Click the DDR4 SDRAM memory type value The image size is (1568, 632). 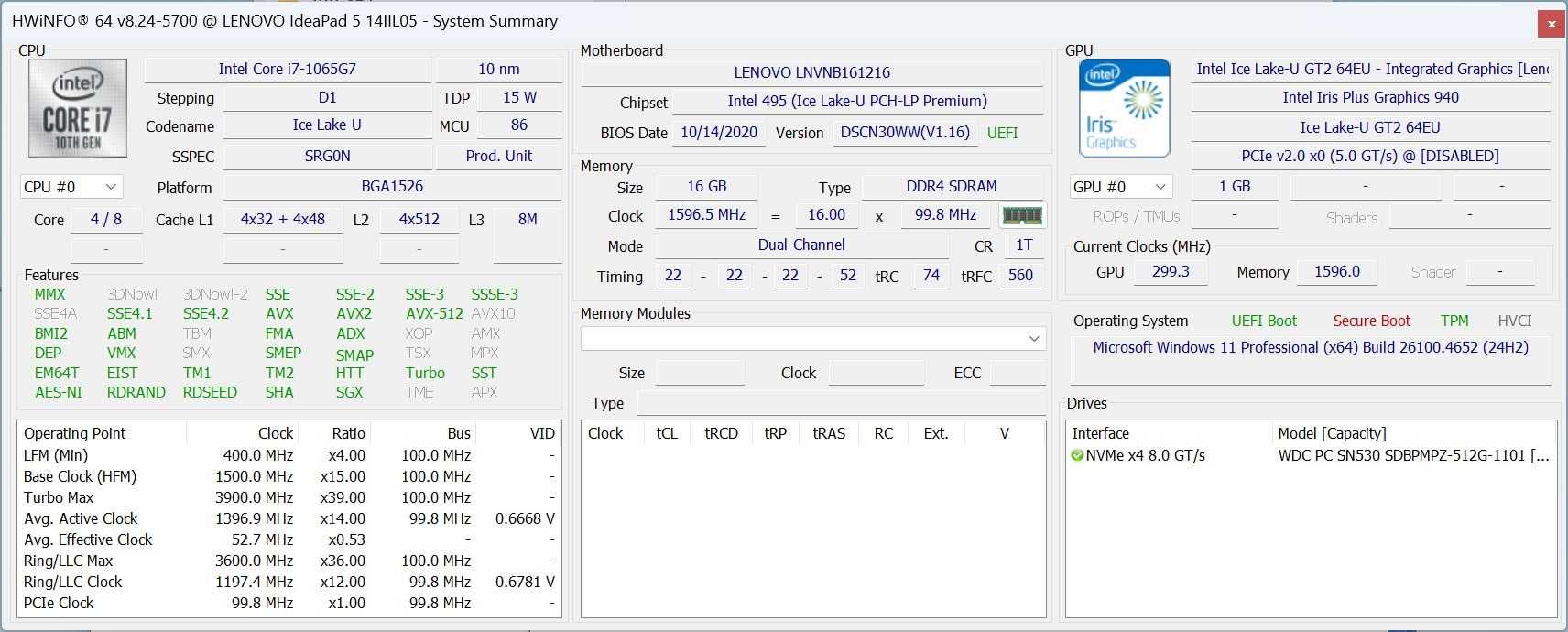(x=952, y=187)
